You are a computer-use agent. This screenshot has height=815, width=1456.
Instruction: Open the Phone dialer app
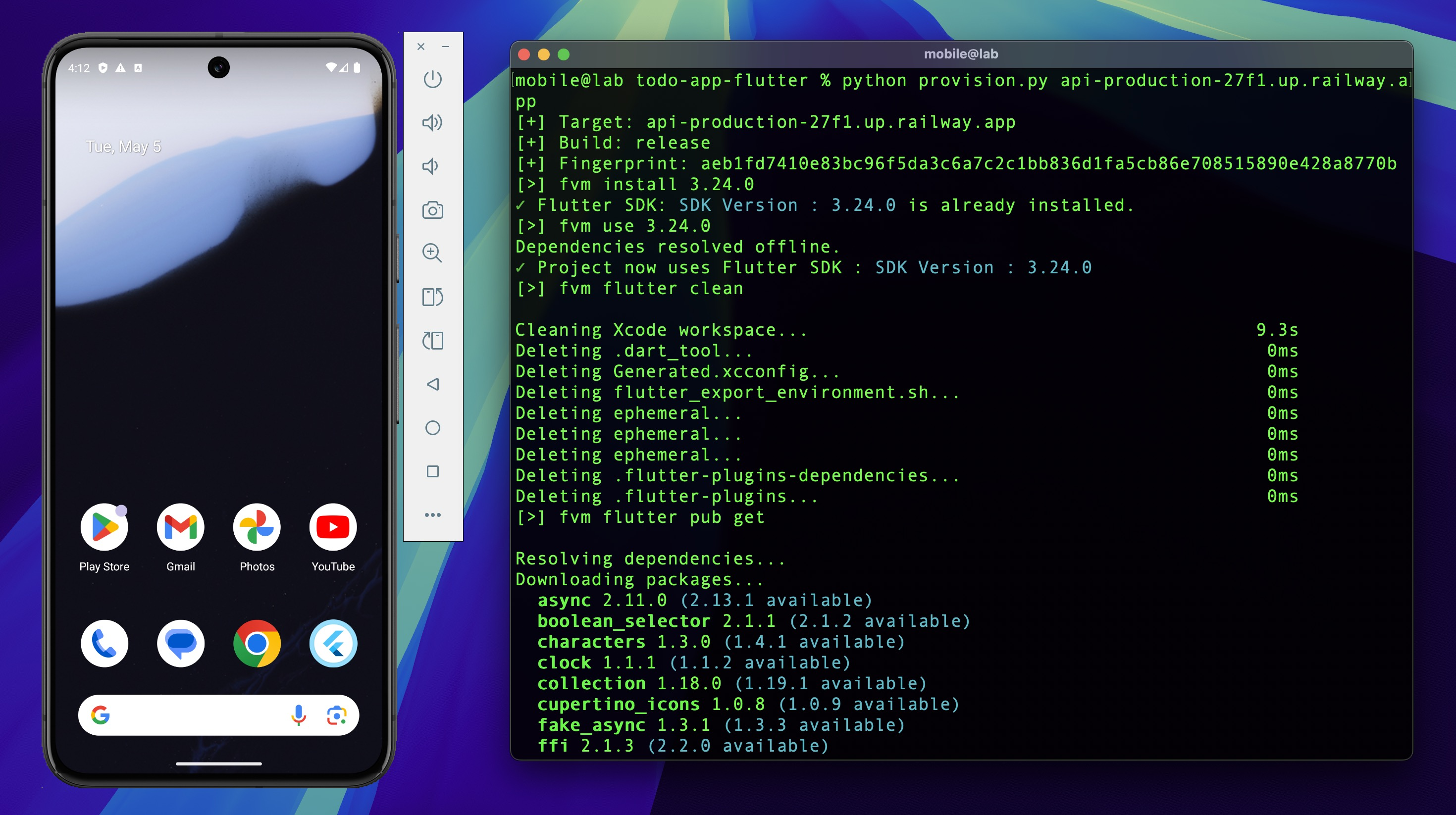pyautogui.click(x=104, y=643)
